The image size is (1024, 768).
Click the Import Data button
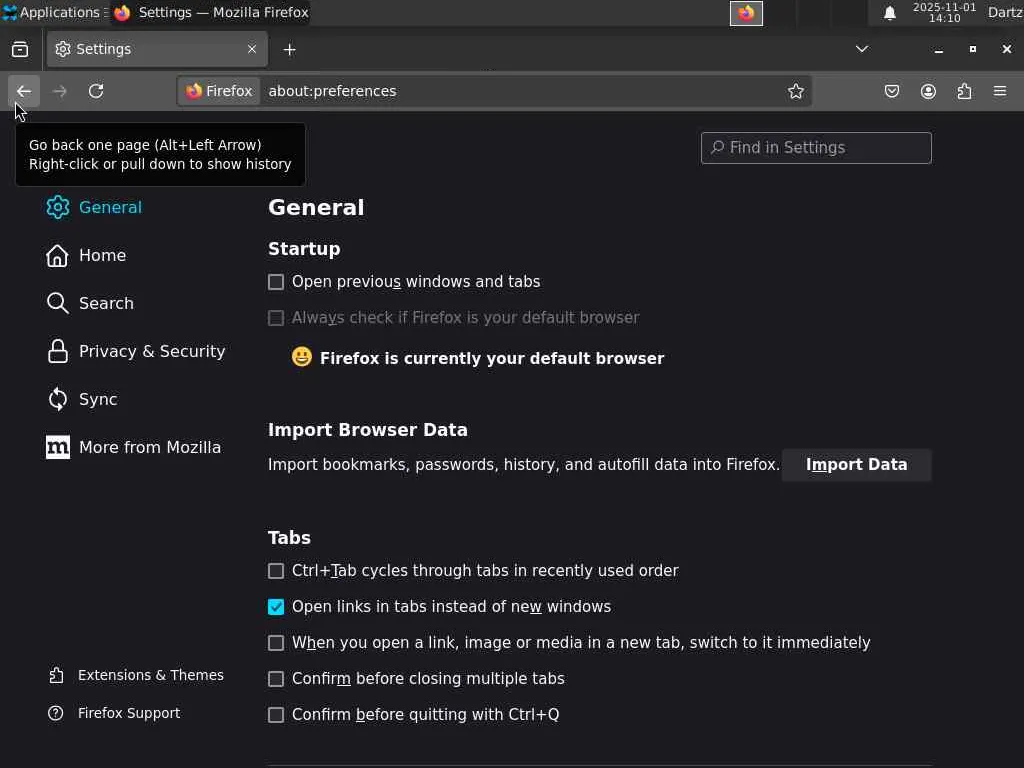(856, 465)
